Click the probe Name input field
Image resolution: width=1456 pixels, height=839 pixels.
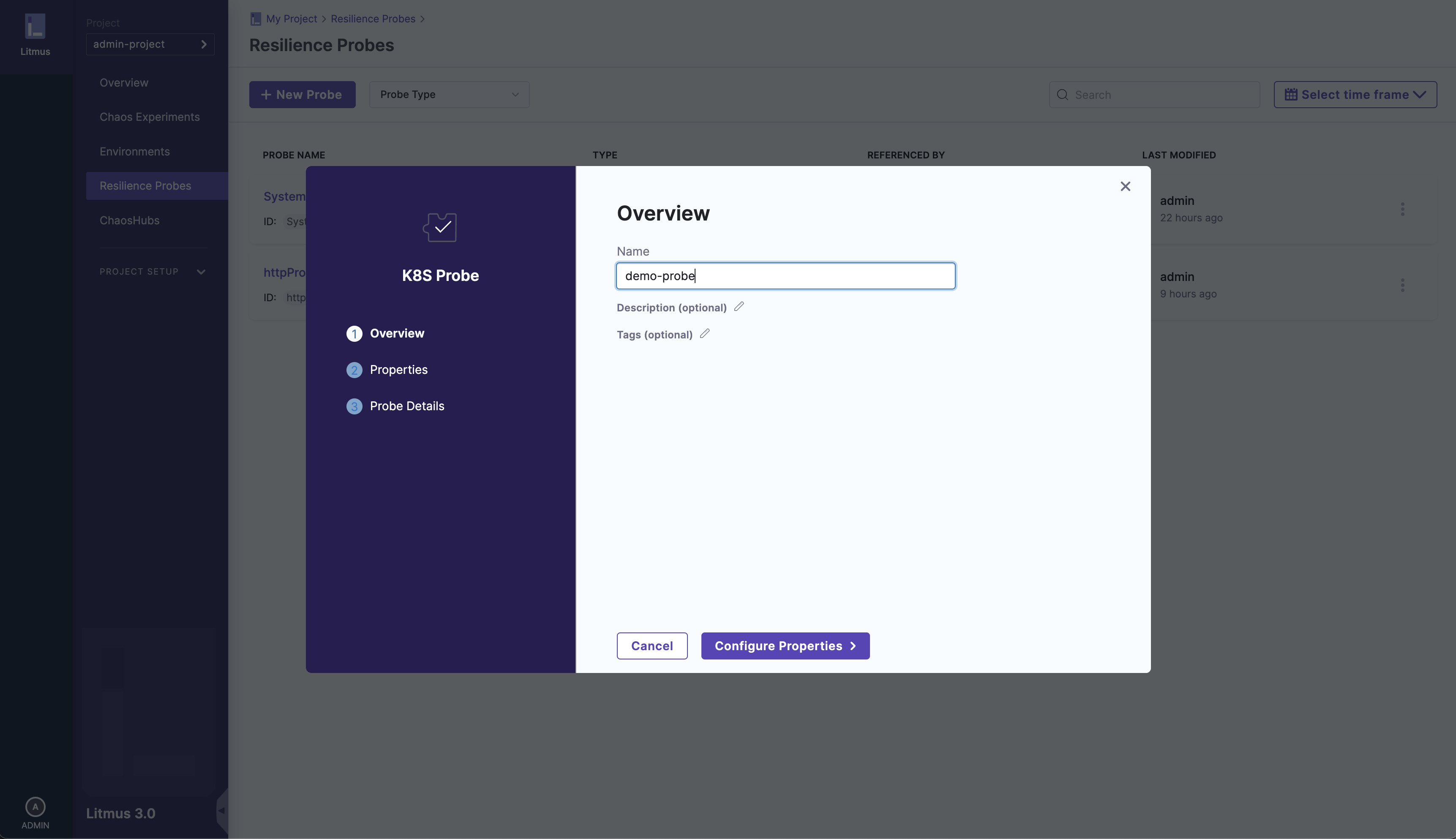(785, 276)
